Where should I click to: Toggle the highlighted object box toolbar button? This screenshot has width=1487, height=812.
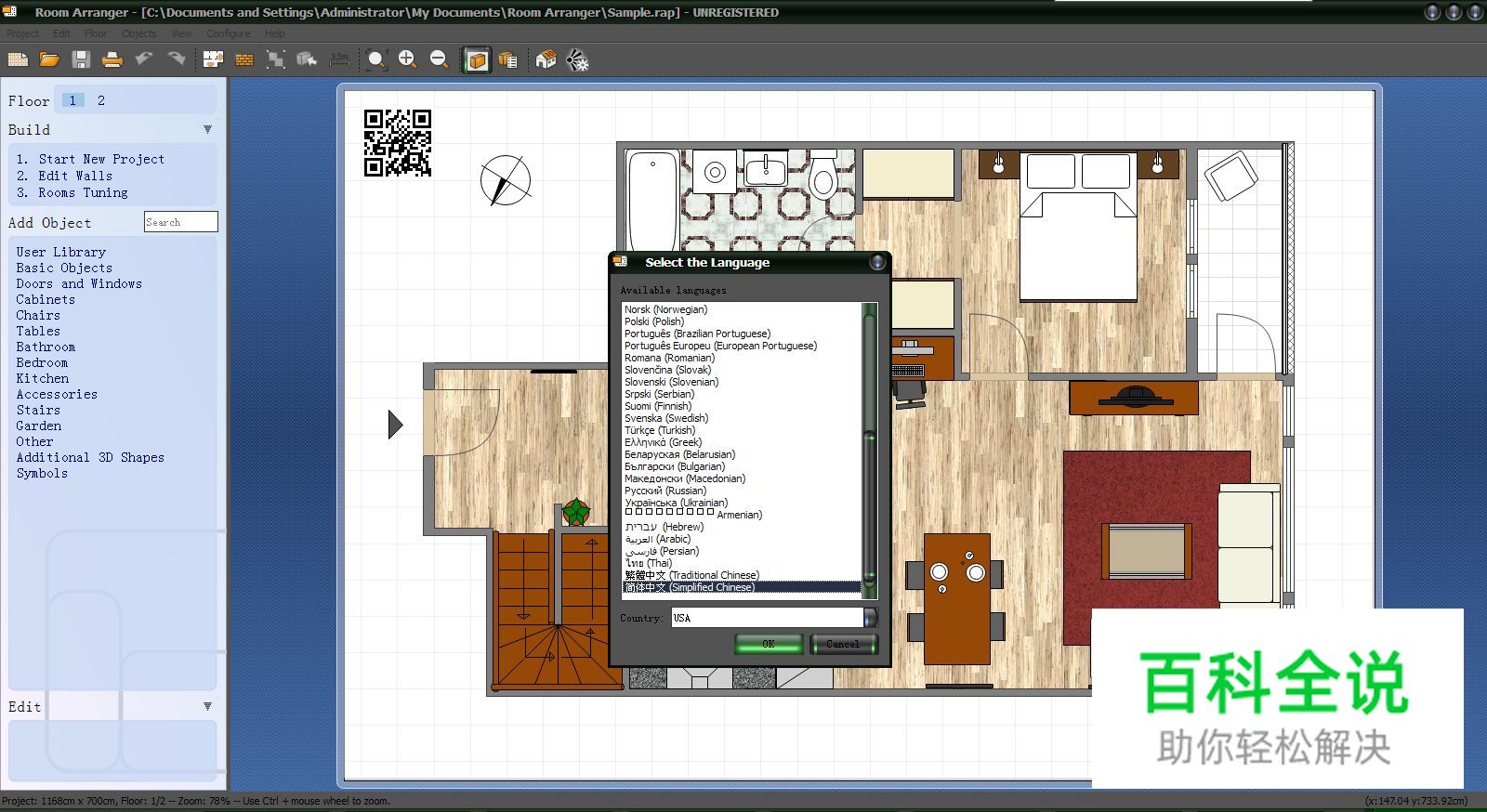pos(477,60)
